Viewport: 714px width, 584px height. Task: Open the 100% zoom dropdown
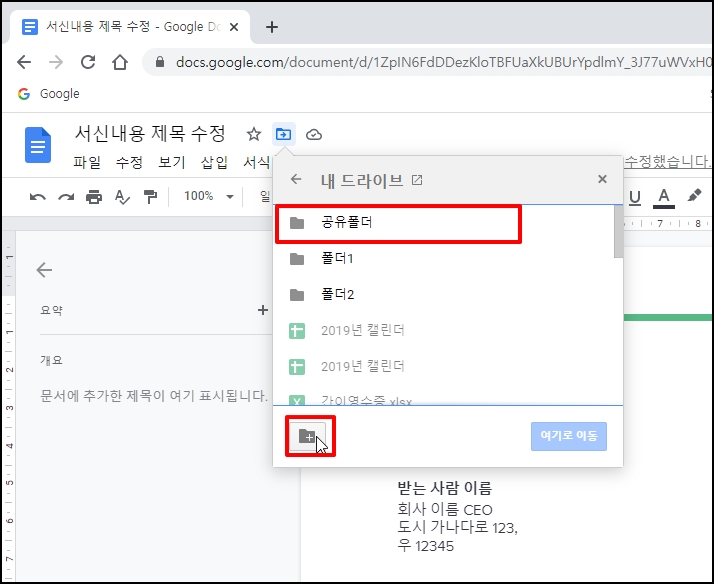click(209, 196)
